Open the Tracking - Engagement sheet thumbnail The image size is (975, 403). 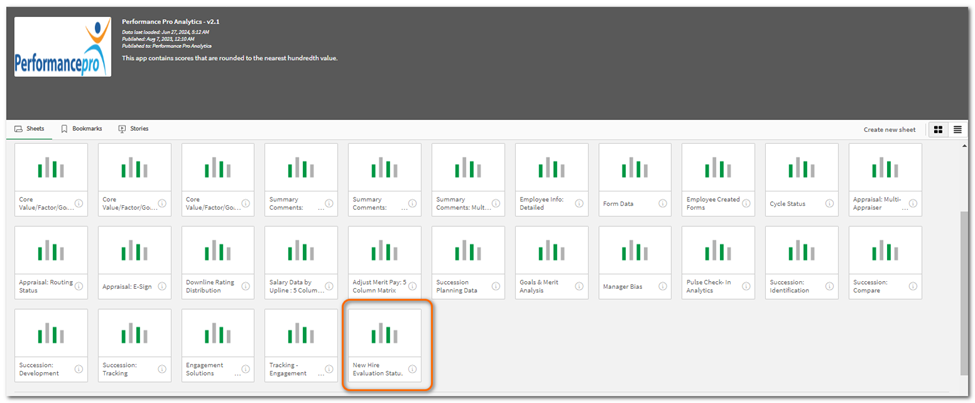pos(301,333)
